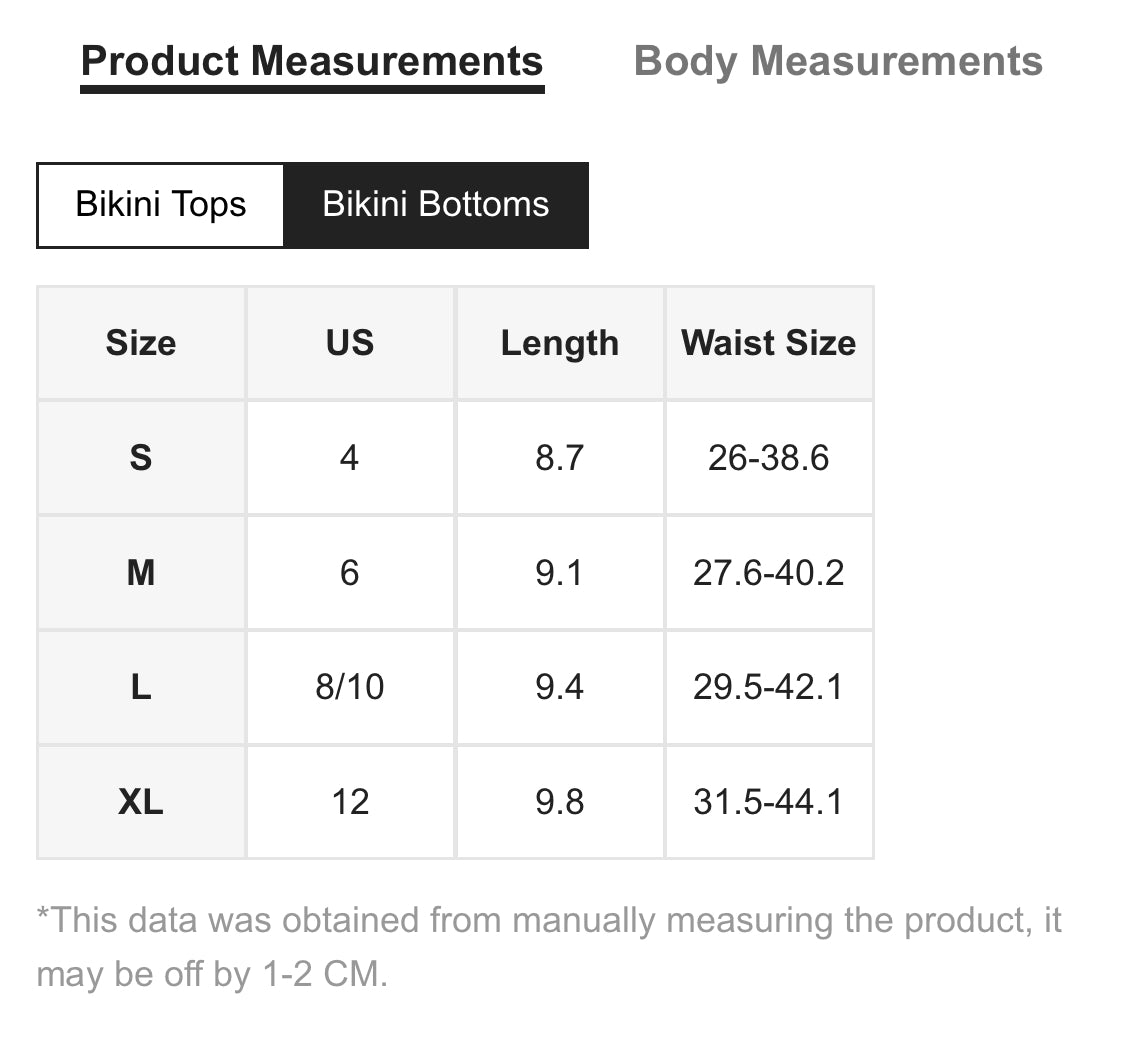Click the 9.8 length cell
Screen dimensions: 1125x1059
click(560, 802)
